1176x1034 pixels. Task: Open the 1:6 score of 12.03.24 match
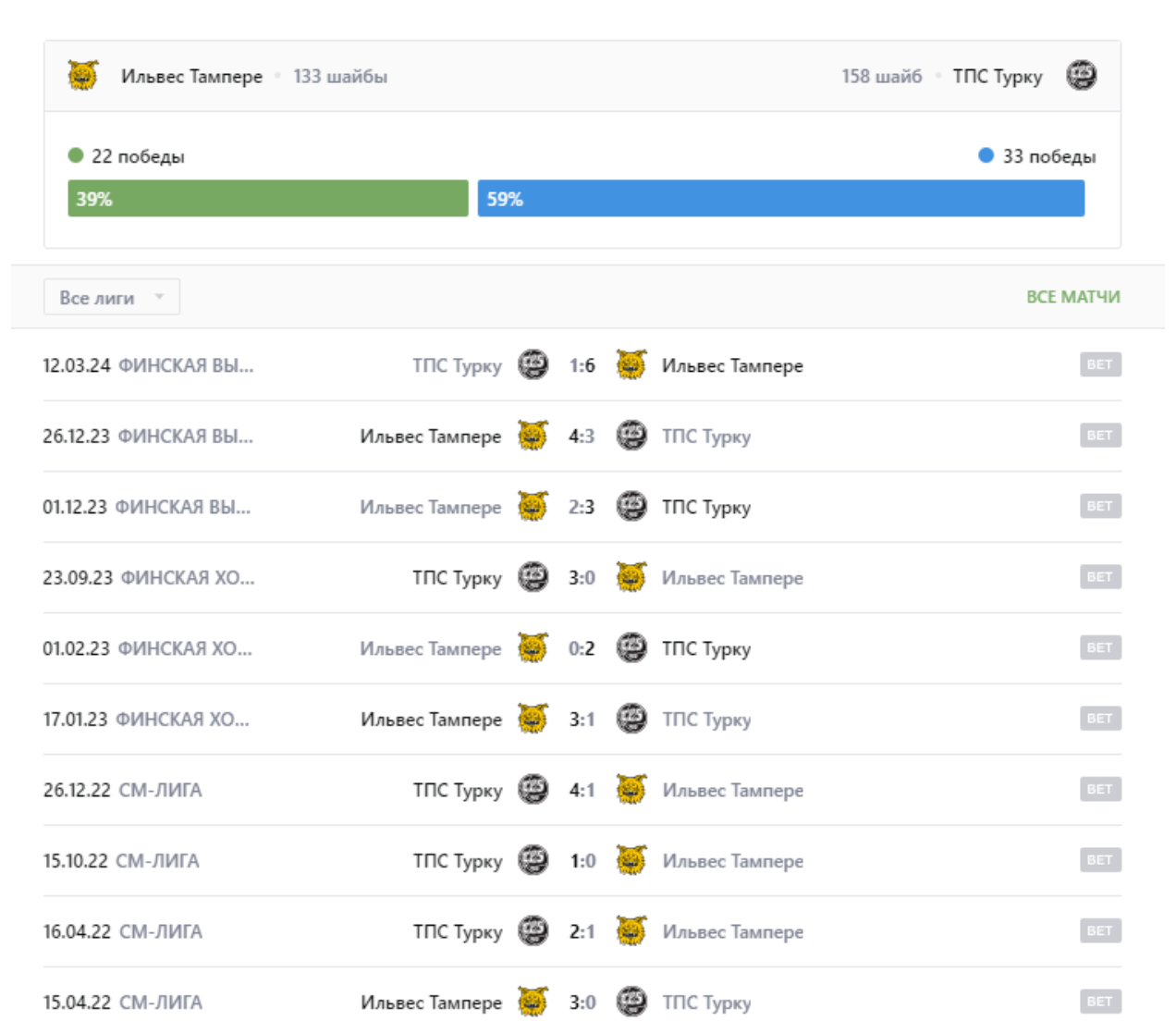point(582,366)
